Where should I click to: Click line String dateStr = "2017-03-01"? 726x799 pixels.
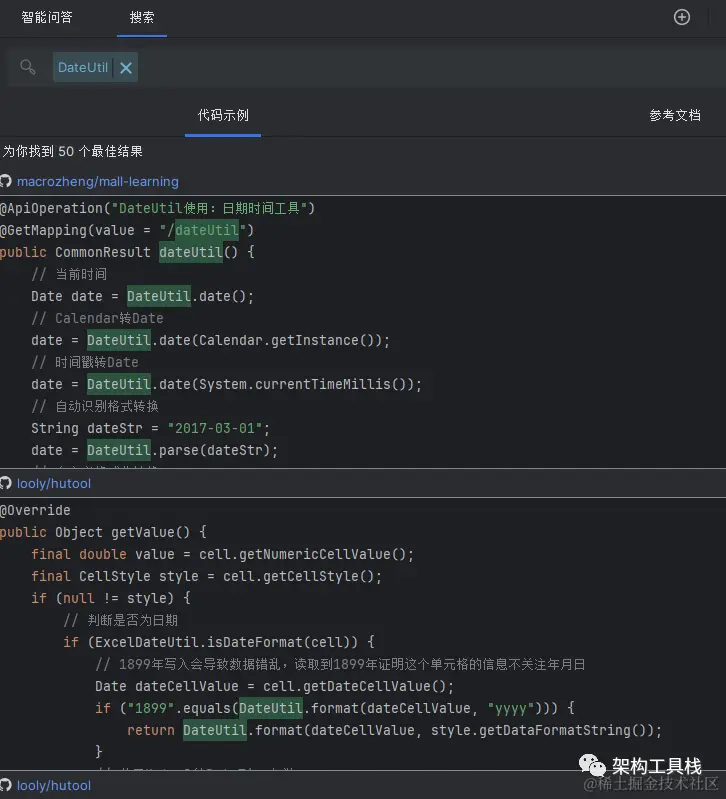pos(150,428)
